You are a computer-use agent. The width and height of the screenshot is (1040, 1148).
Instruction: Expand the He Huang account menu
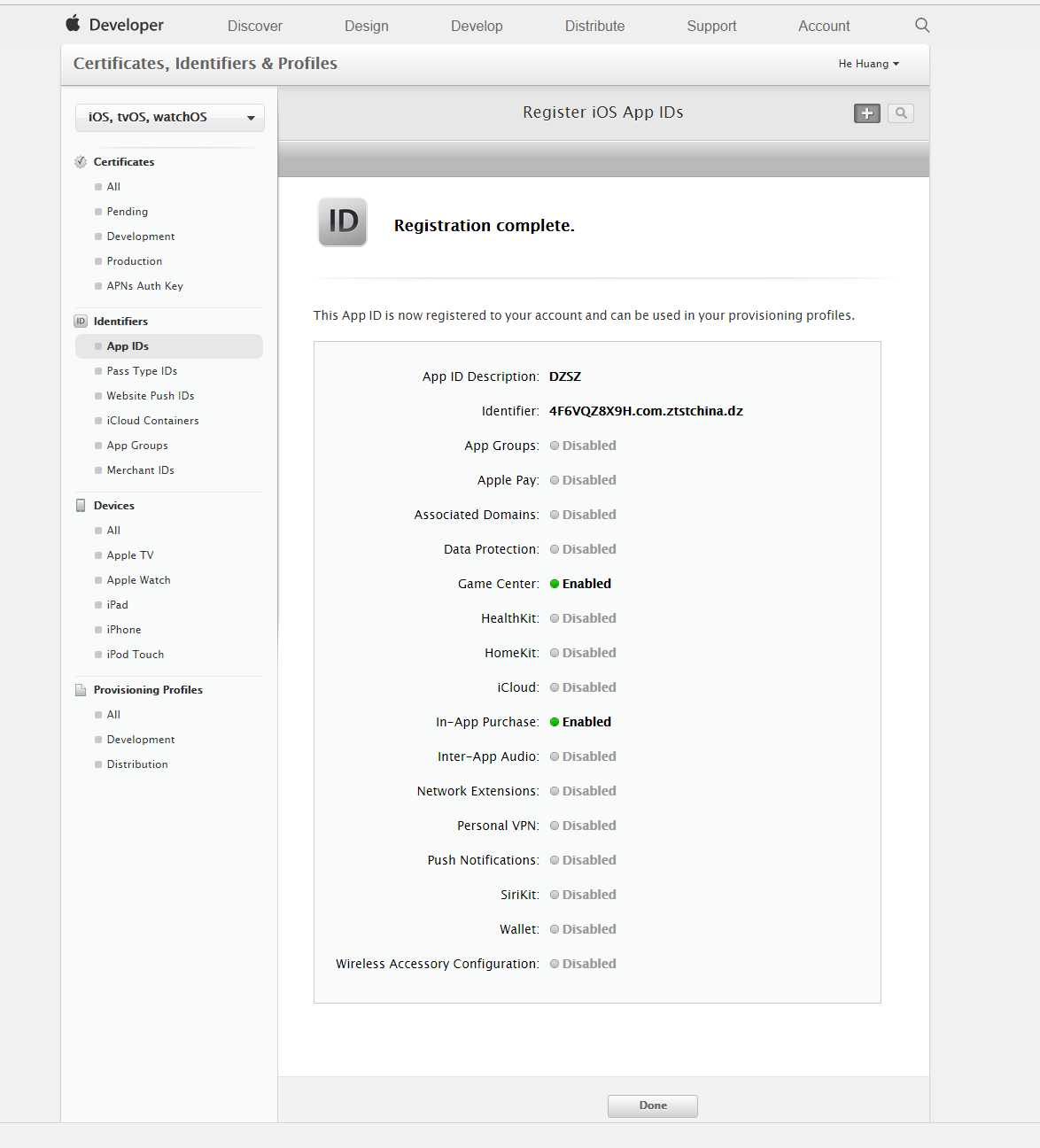point(869,64)
